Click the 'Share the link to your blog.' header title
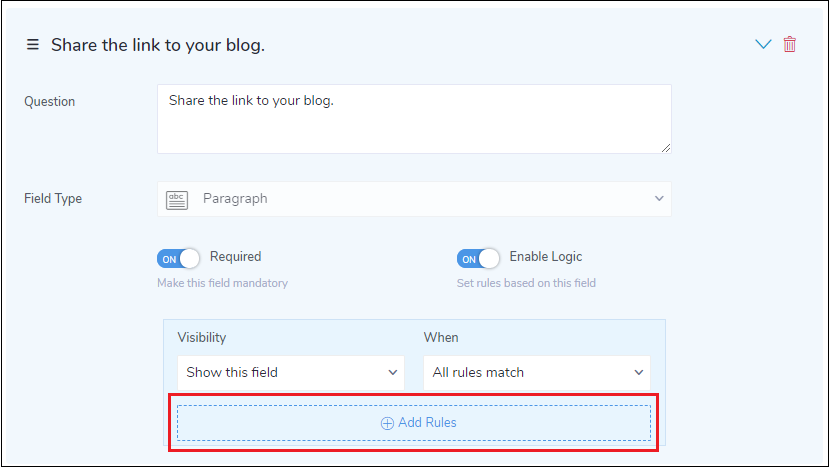This screenshot has width=830, height=467. pyautogui.click(x=158, y=45)
